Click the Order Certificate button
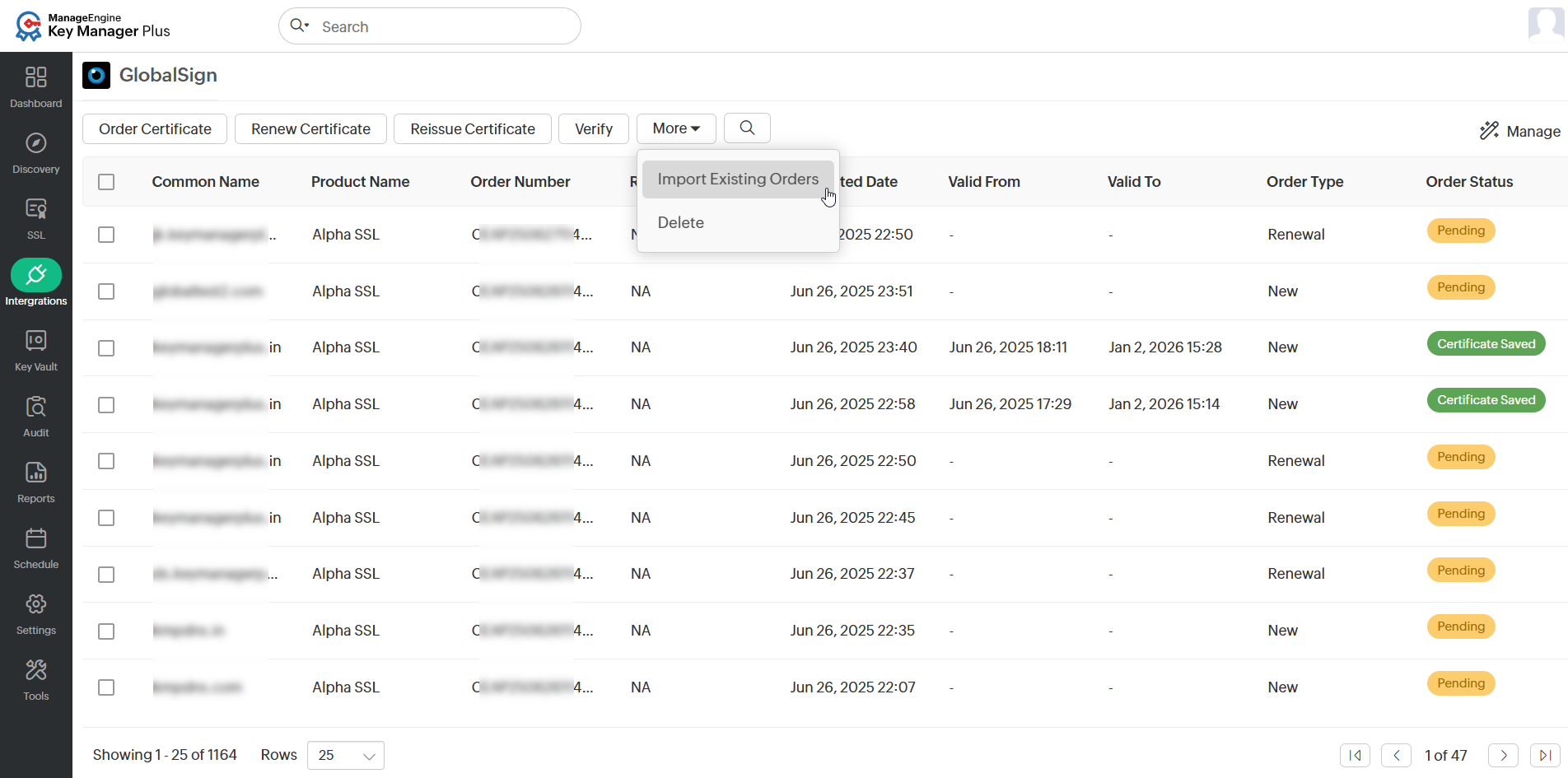The width and height of the screenshot is (1568, 778). click(x=155, y=128)
